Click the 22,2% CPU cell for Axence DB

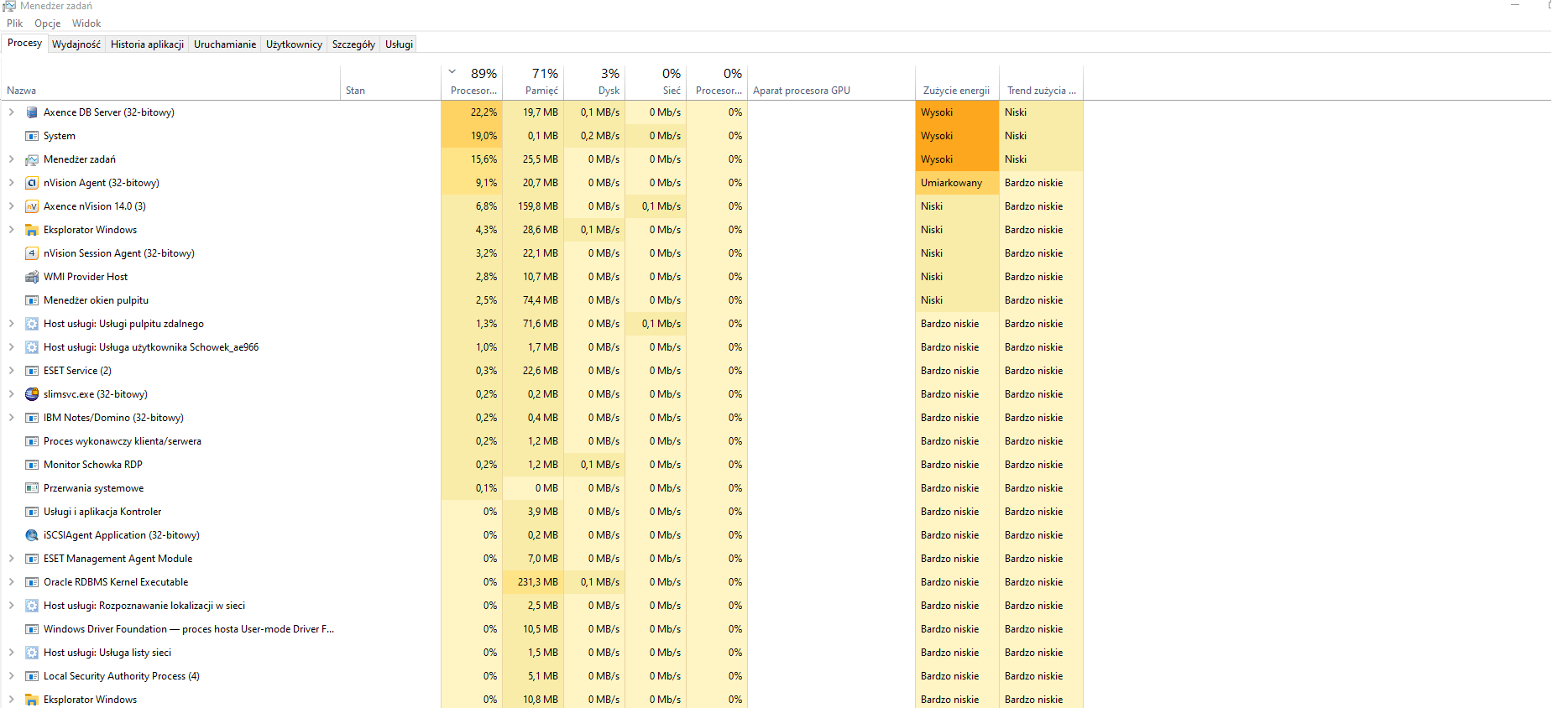coord(472,112)
